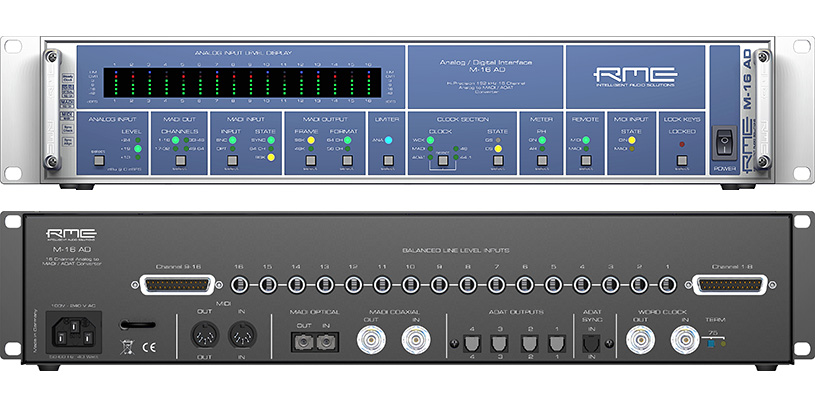Viewport: 815px width, 400px height.
Task: Click the Word Clock OUT BNC connector
Action: [x=640, y=340]
